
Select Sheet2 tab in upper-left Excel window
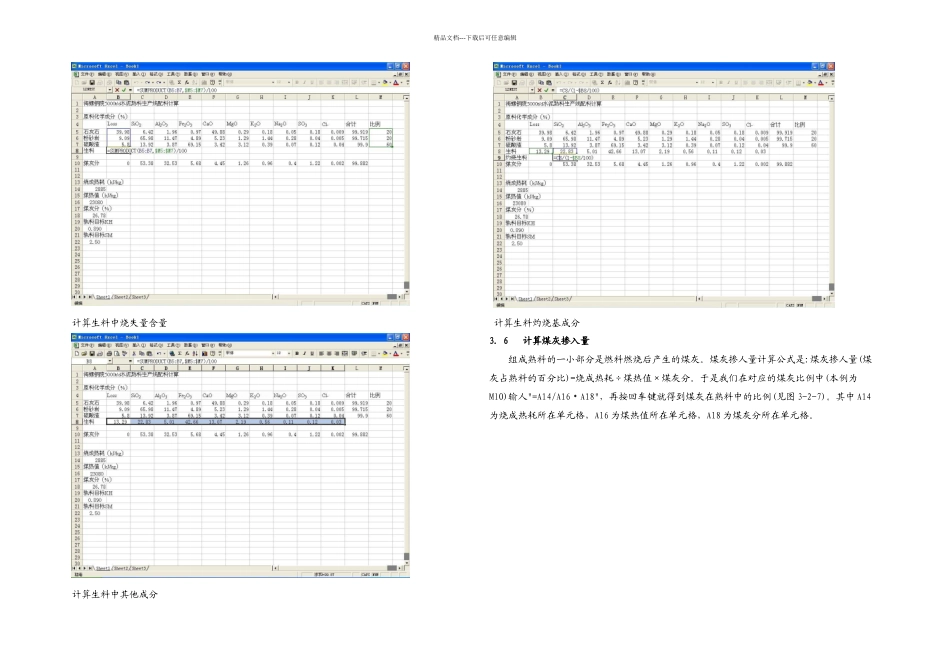121,297
